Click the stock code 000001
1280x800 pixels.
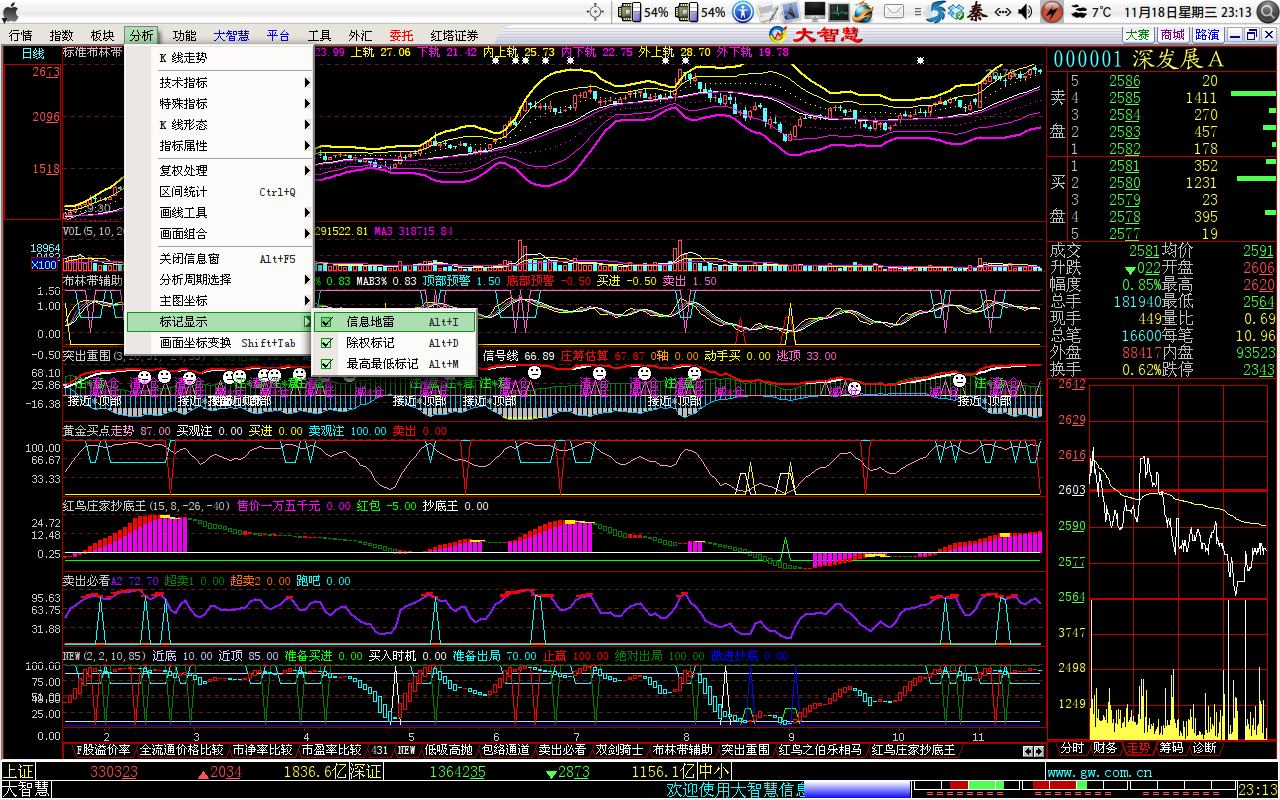[1088, 59]
